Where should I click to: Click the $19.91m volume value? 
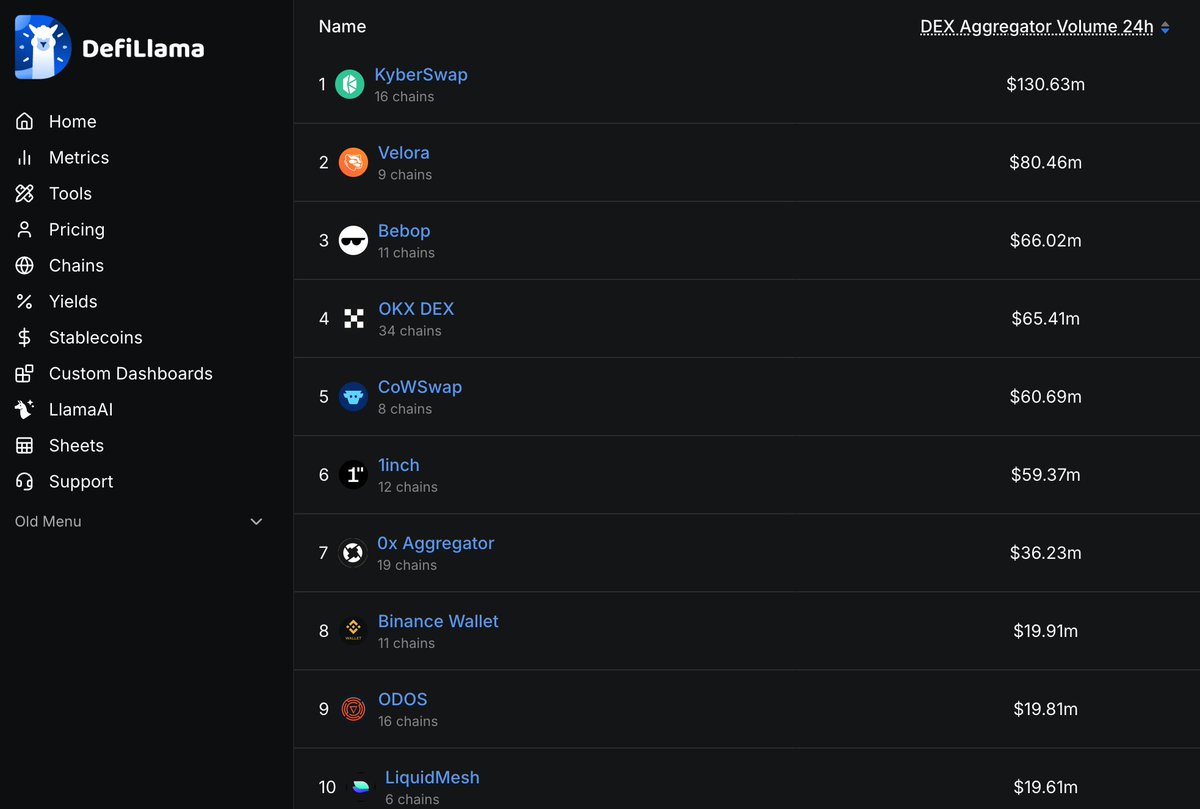(x=1046, y=630)
